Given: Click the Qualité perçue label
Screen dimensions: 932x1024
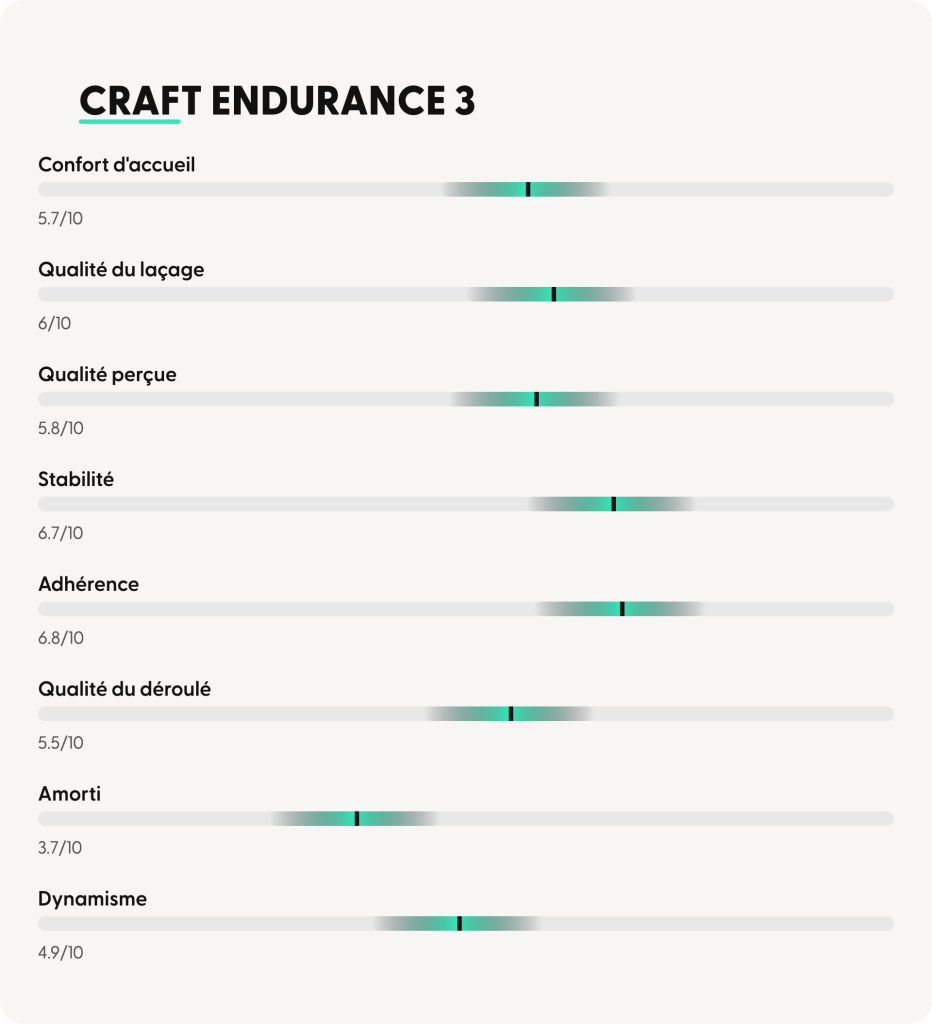Looking at the screenshot, I should (107, 374).
